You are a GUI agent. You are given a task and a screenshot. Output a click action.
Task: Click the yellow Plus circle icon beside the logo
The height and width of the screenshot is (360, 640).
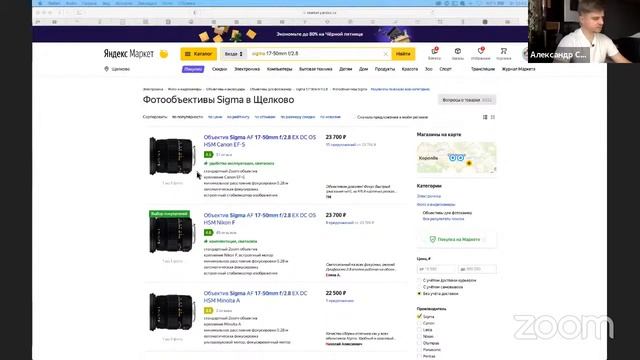point(164,54)
